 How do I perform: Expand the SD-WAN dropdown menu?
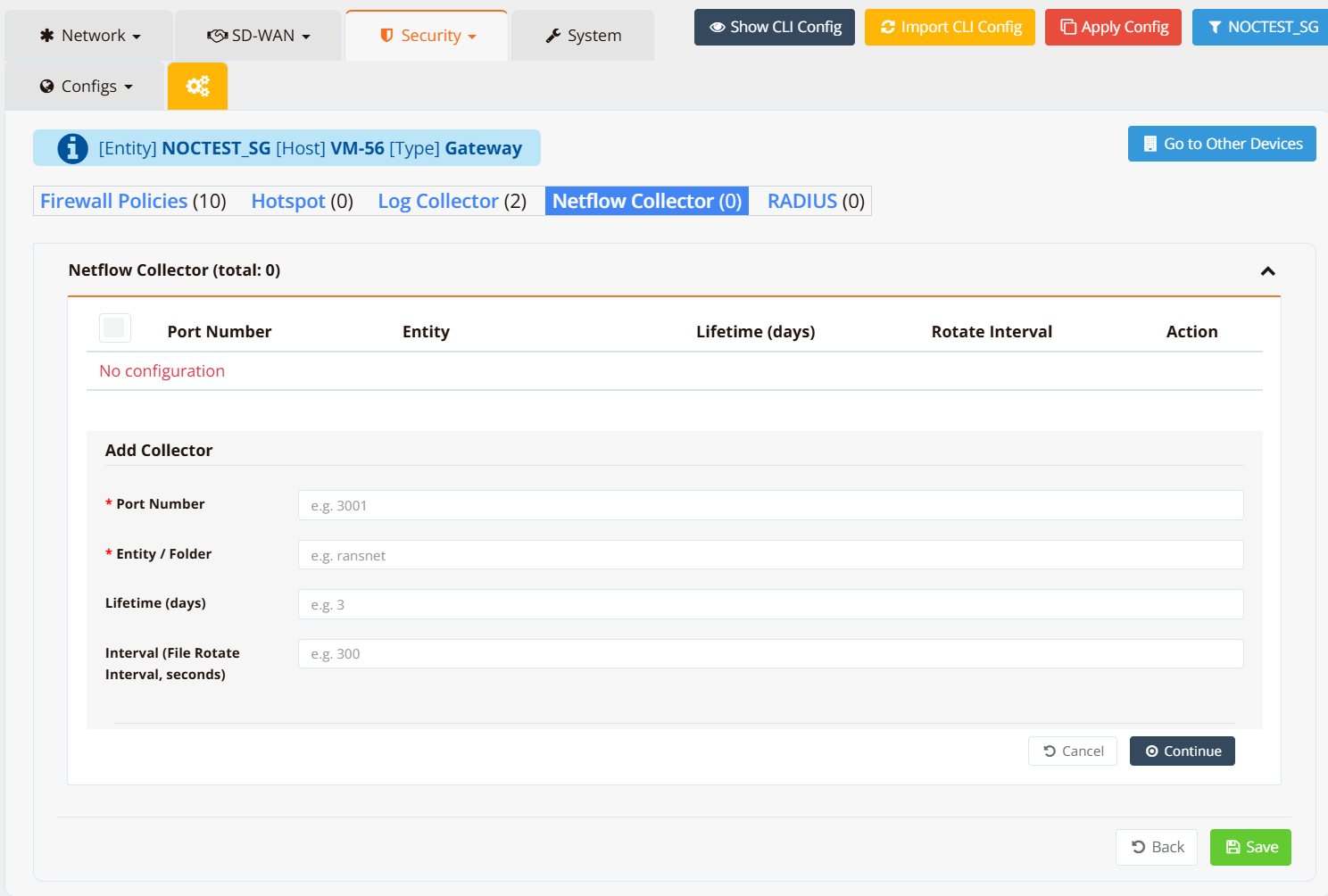coord(258,36)
